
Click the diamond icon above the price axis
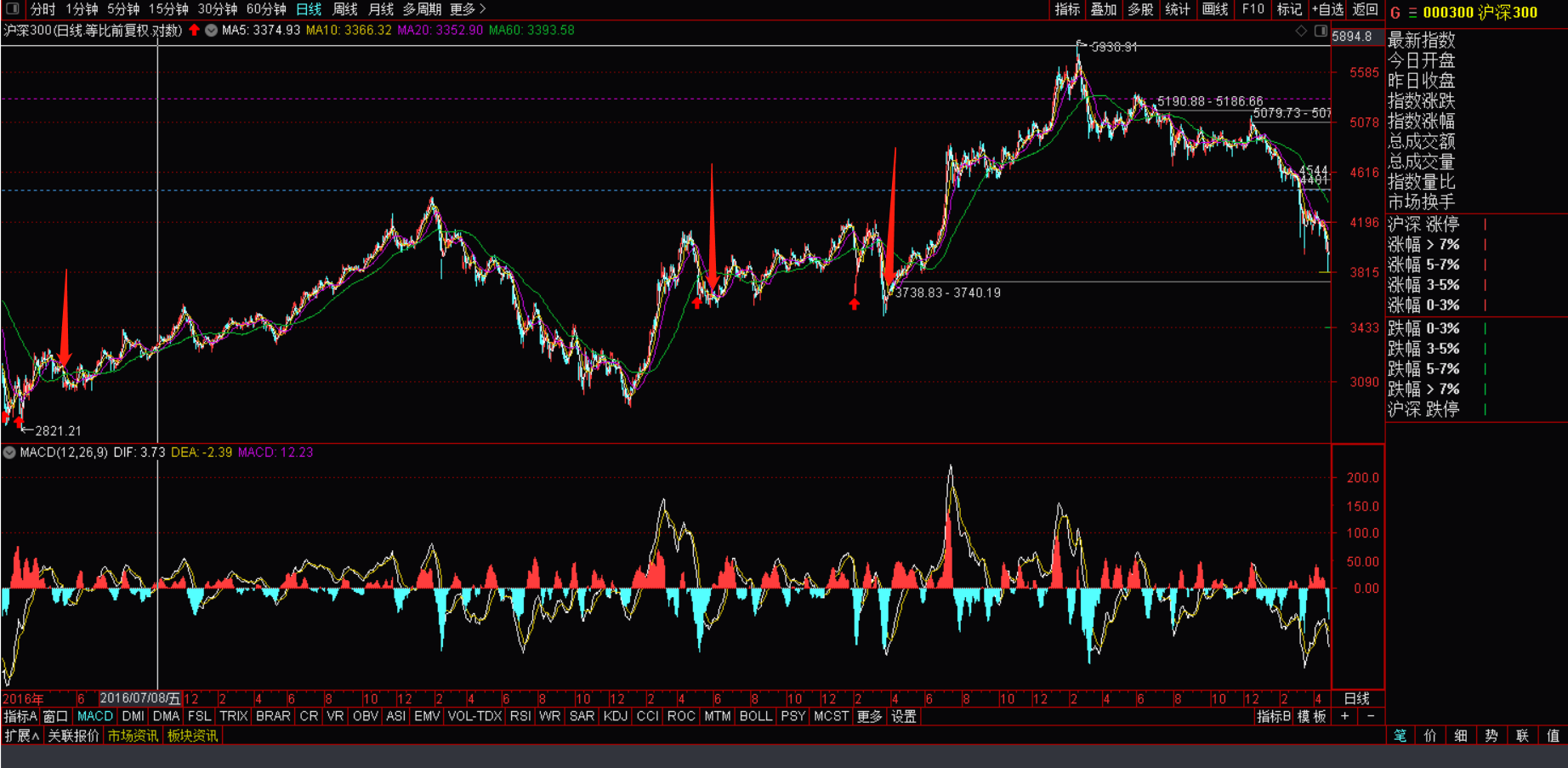(1301, 31)
